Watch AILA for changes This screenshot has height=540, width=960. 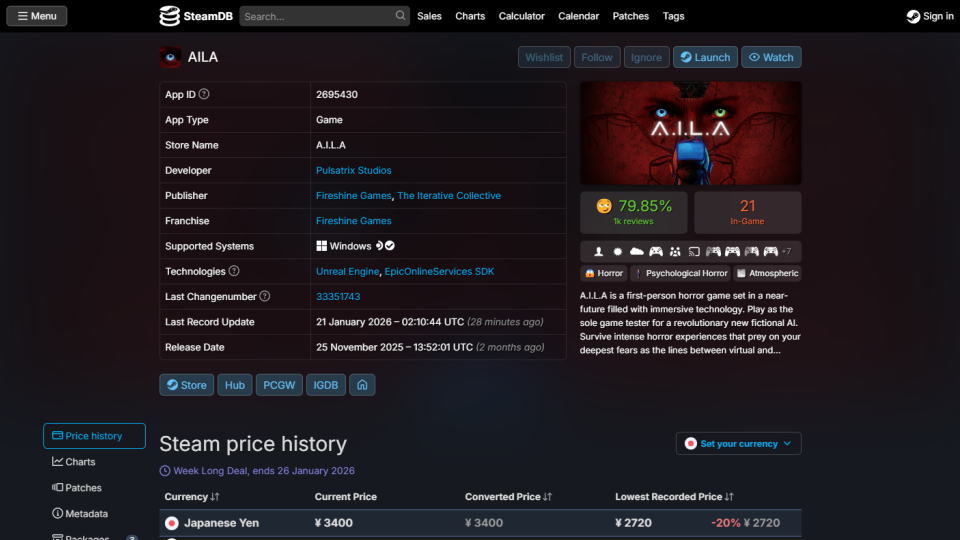771,57
